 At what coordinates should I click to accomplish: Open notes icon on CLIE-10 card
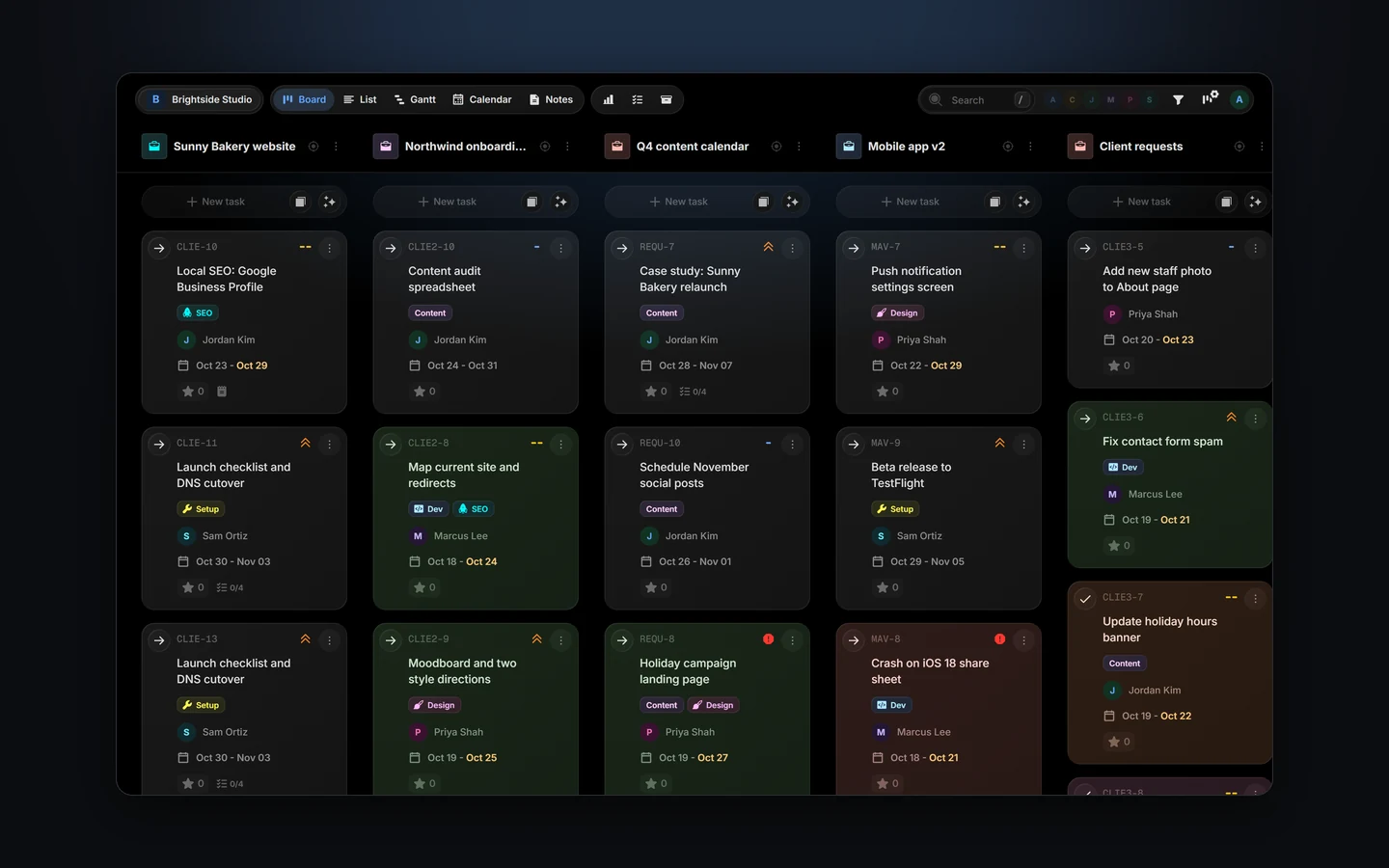(222, 392)
